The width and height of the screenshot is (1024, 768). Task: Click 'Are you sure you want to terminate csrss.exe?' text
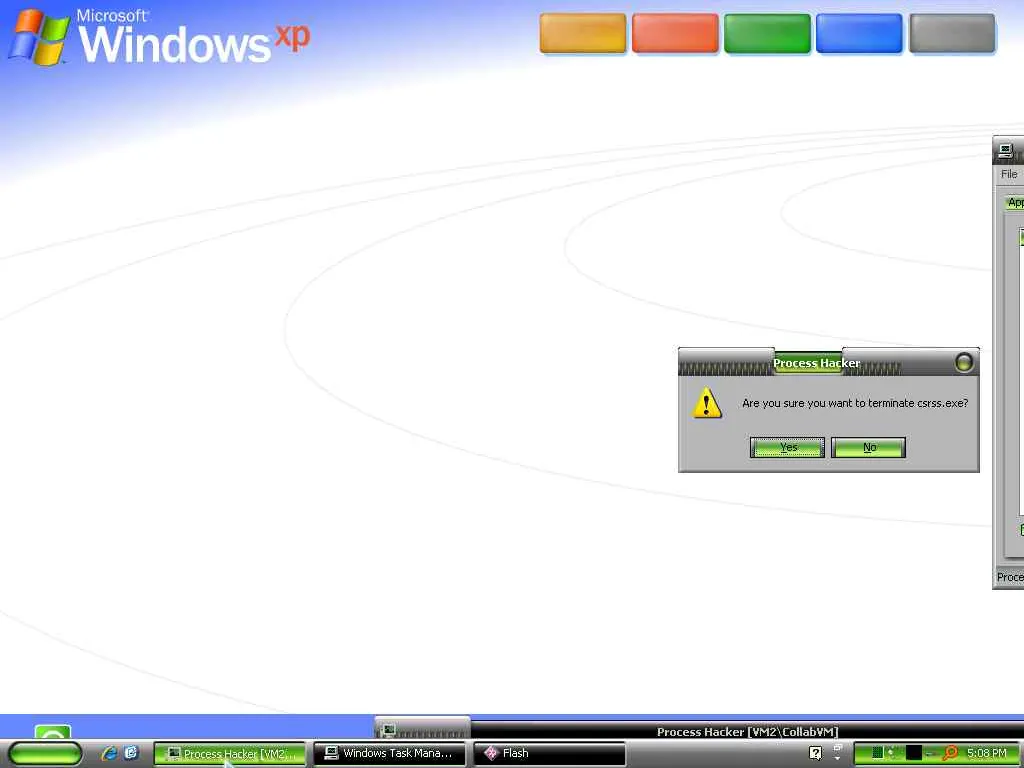pos(855,403)
